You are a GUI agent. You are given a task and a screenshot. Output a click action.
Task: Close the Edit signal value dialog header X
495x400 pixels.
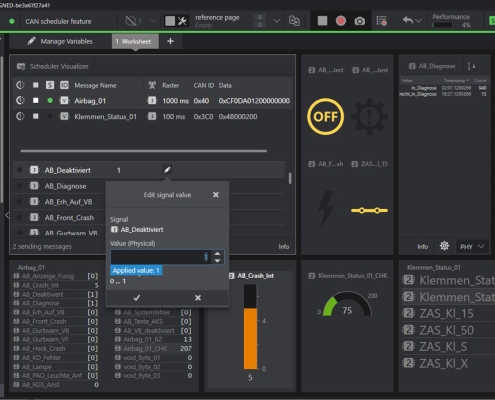click(216, 195)
